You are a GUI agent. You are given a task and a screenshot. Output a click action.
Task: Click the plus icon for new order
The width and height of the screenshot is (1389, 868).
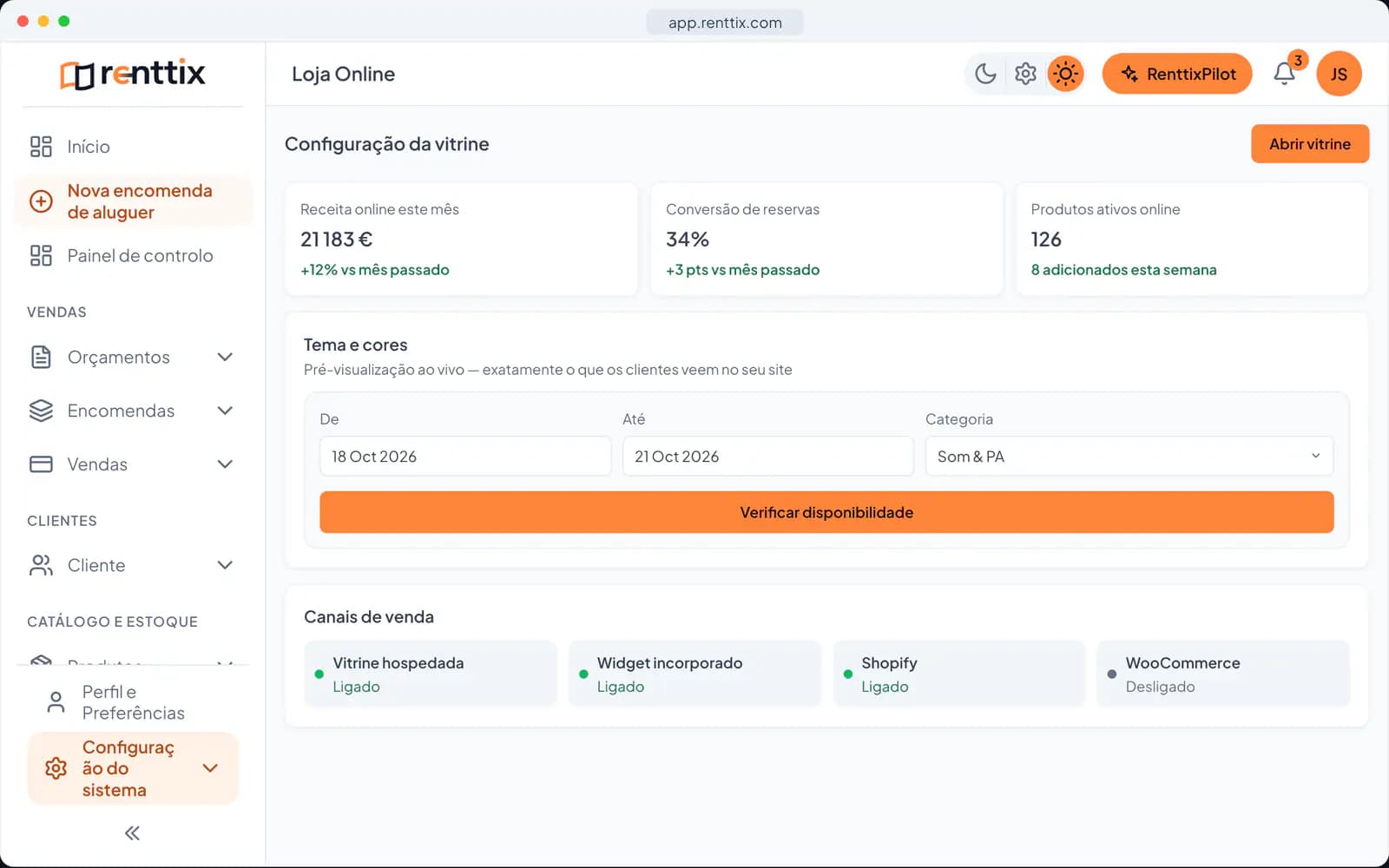(41, 201)
